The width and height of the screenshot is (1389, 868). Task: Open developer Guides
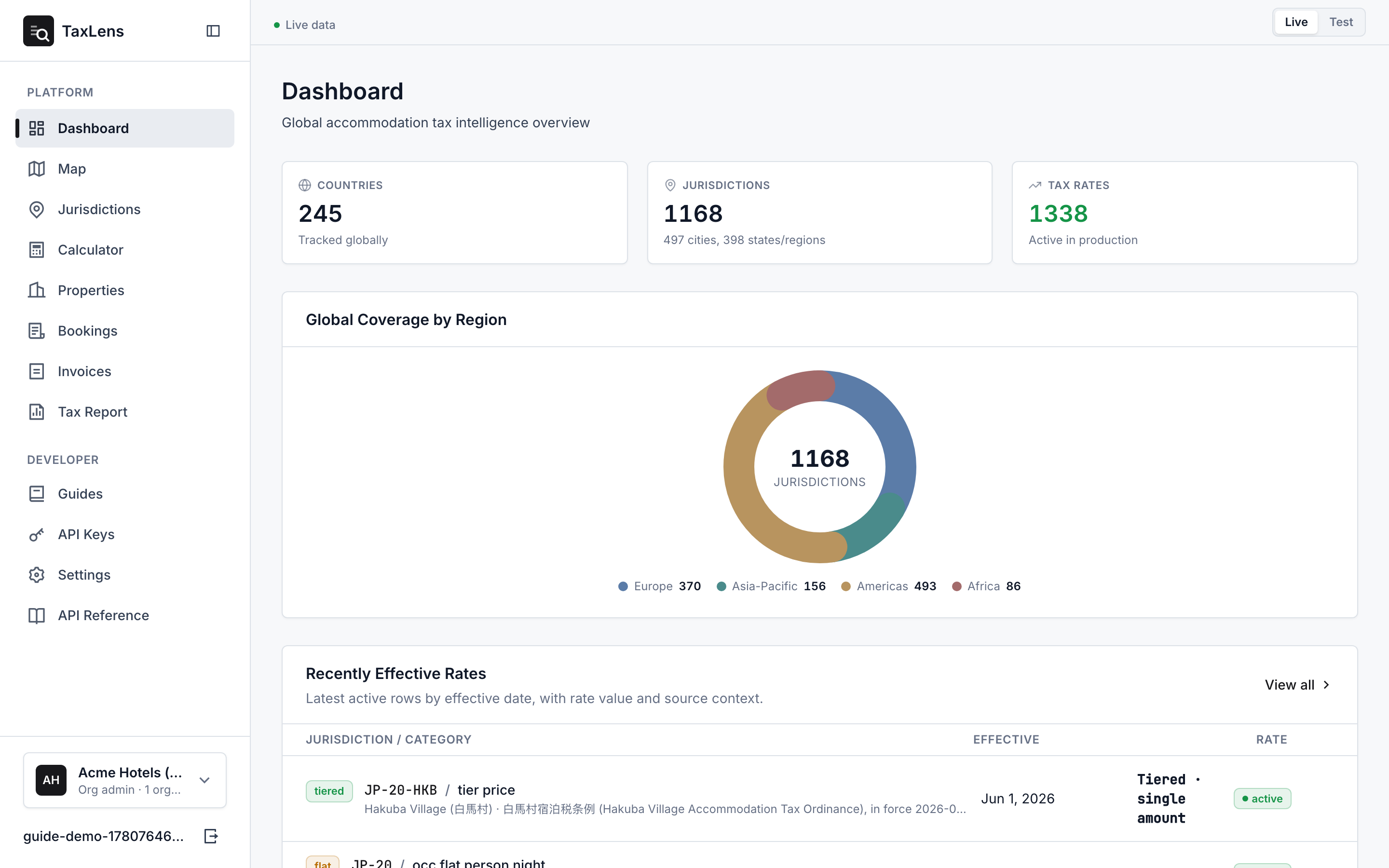(124, 494)
